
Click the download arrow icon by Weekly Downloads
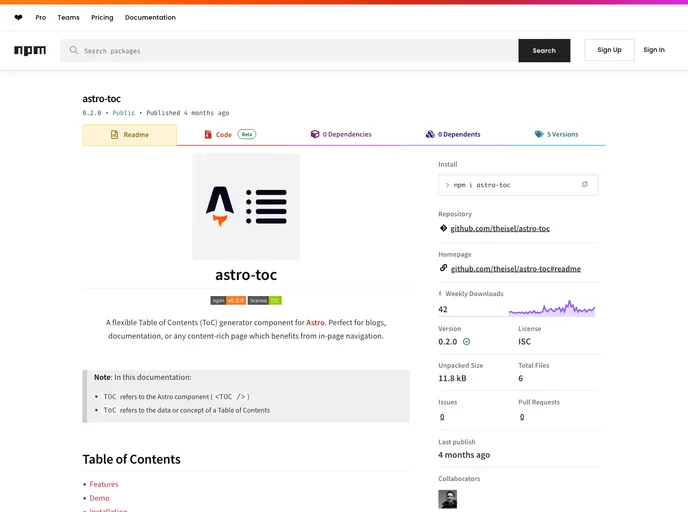(x=440, y=294)
